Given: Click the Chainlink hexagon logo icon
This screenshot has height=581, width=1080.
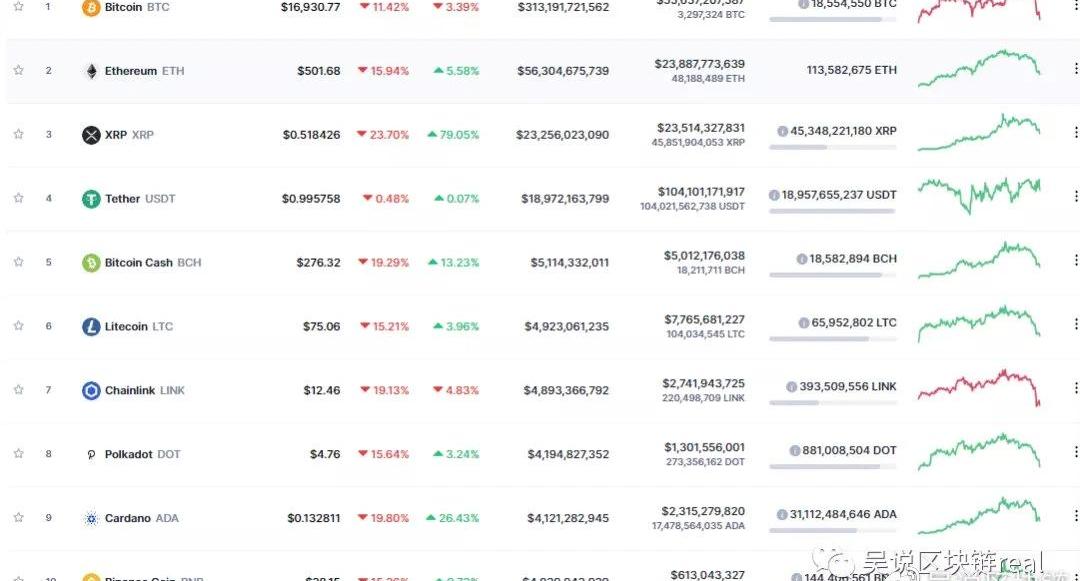Looking at the screenshot, I should point(91,390).
